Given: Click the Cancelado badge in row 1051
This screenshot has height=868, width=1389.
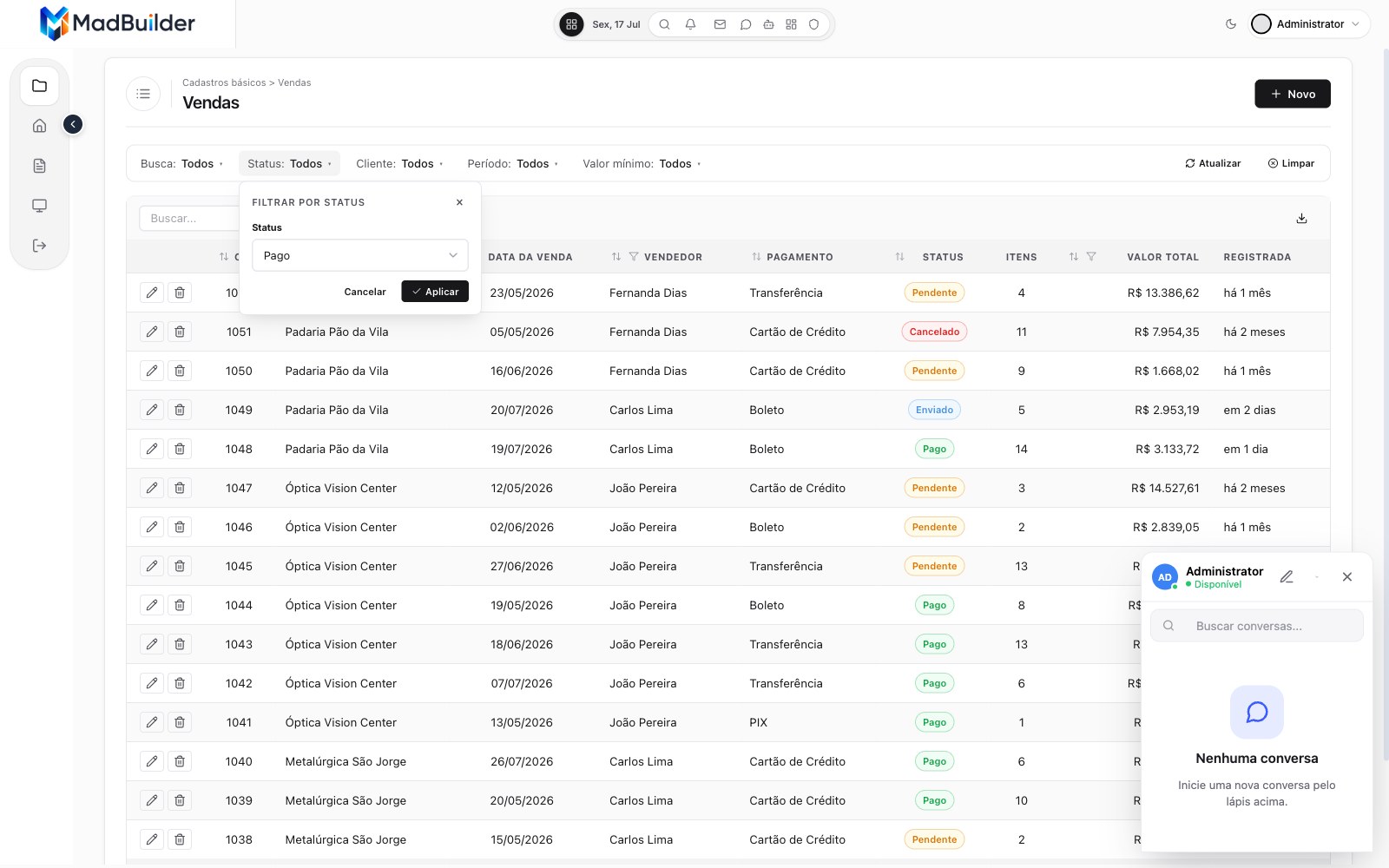Looking at the screenshot, I should (x=934, y=332).
